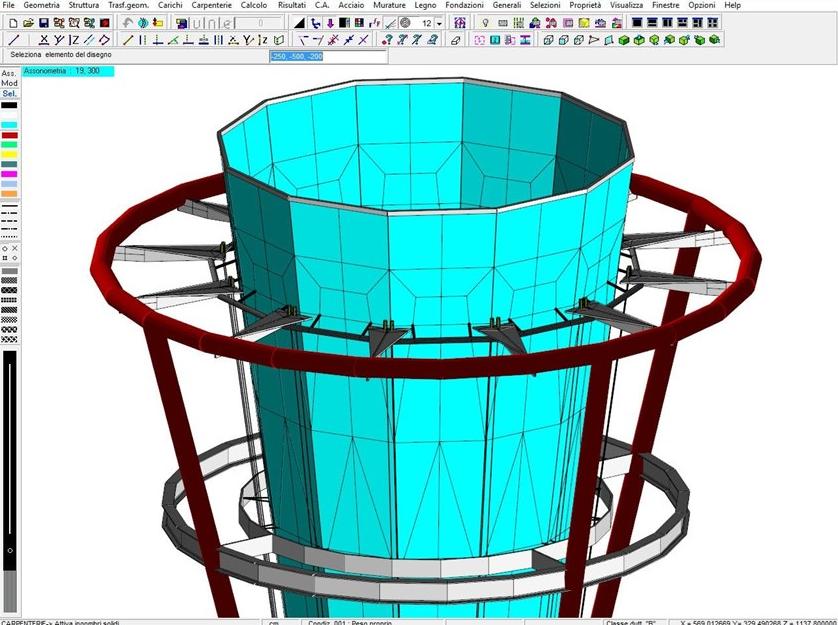Click the light bulb icon
Screen dimensions: 838x625
point(485,22)
